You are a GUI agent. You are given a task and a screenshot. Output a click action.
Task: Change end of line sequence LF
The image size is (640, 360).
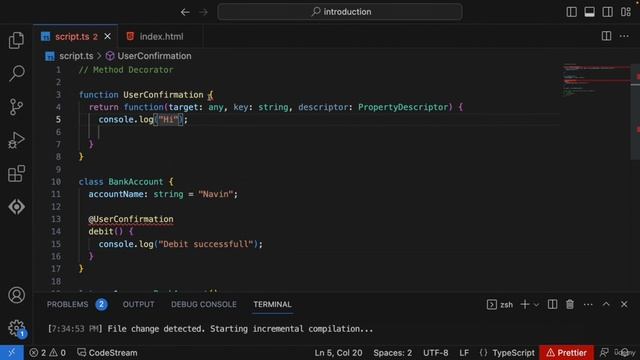pos(464,353)
